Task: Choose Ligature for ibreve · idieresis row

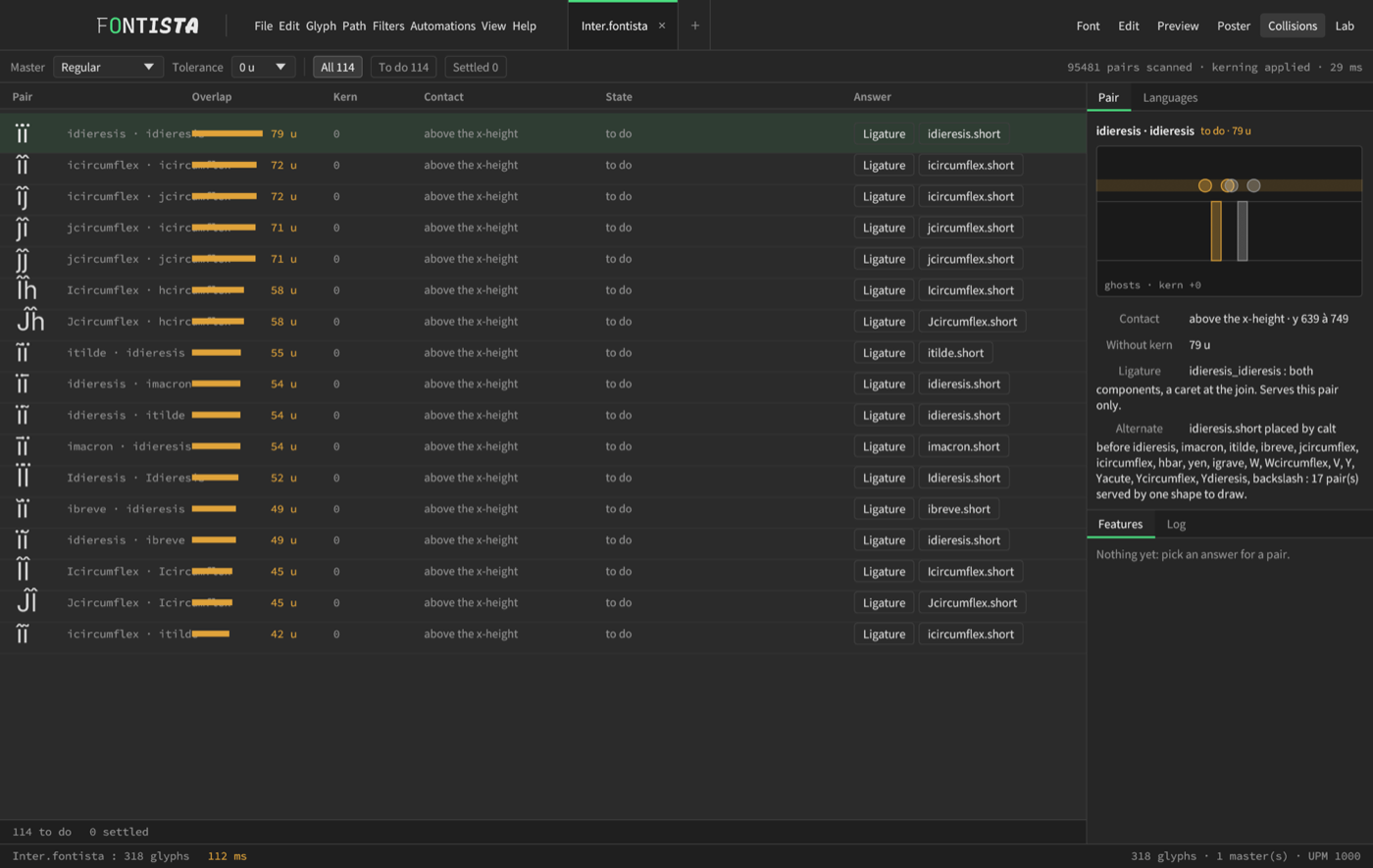Action: (884, 509)
